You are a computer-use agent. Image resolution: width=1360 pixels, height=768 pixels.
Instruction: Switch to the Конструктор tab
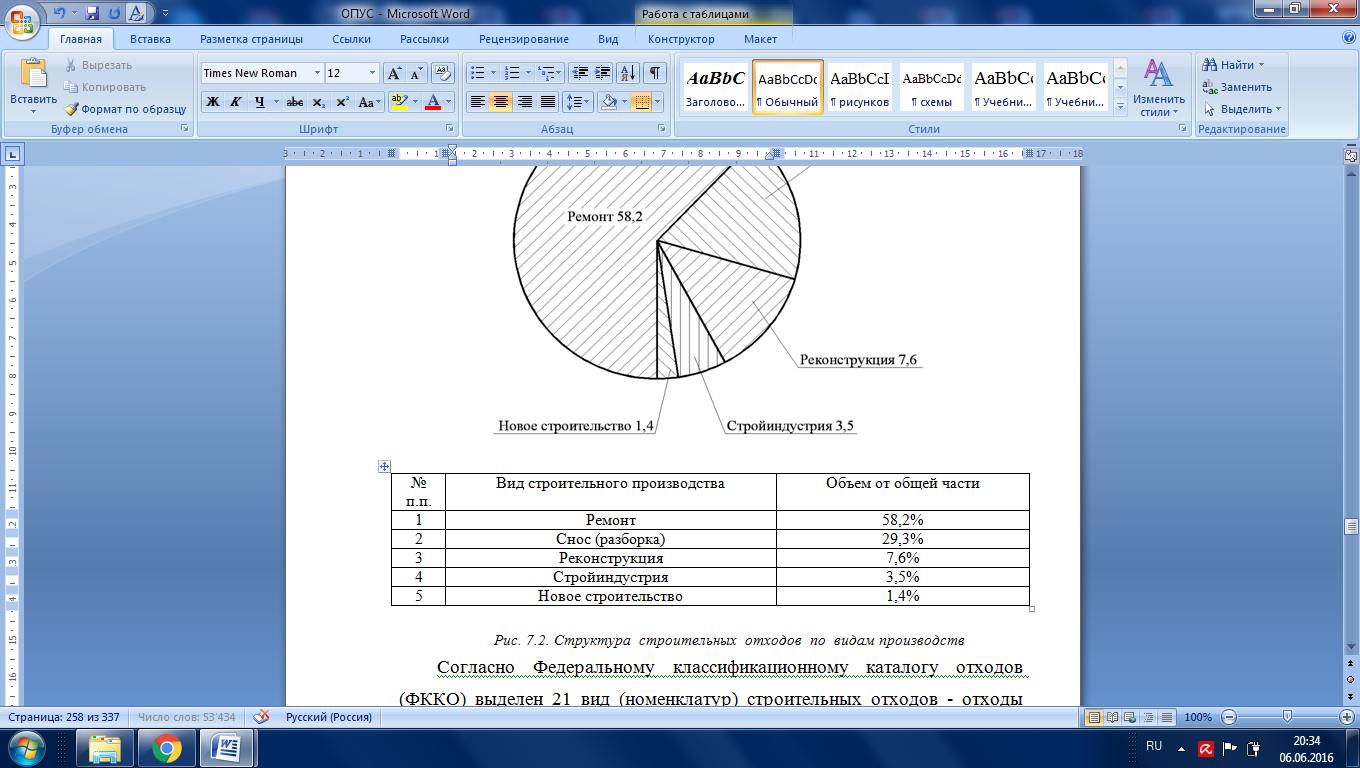click(681, 39)
